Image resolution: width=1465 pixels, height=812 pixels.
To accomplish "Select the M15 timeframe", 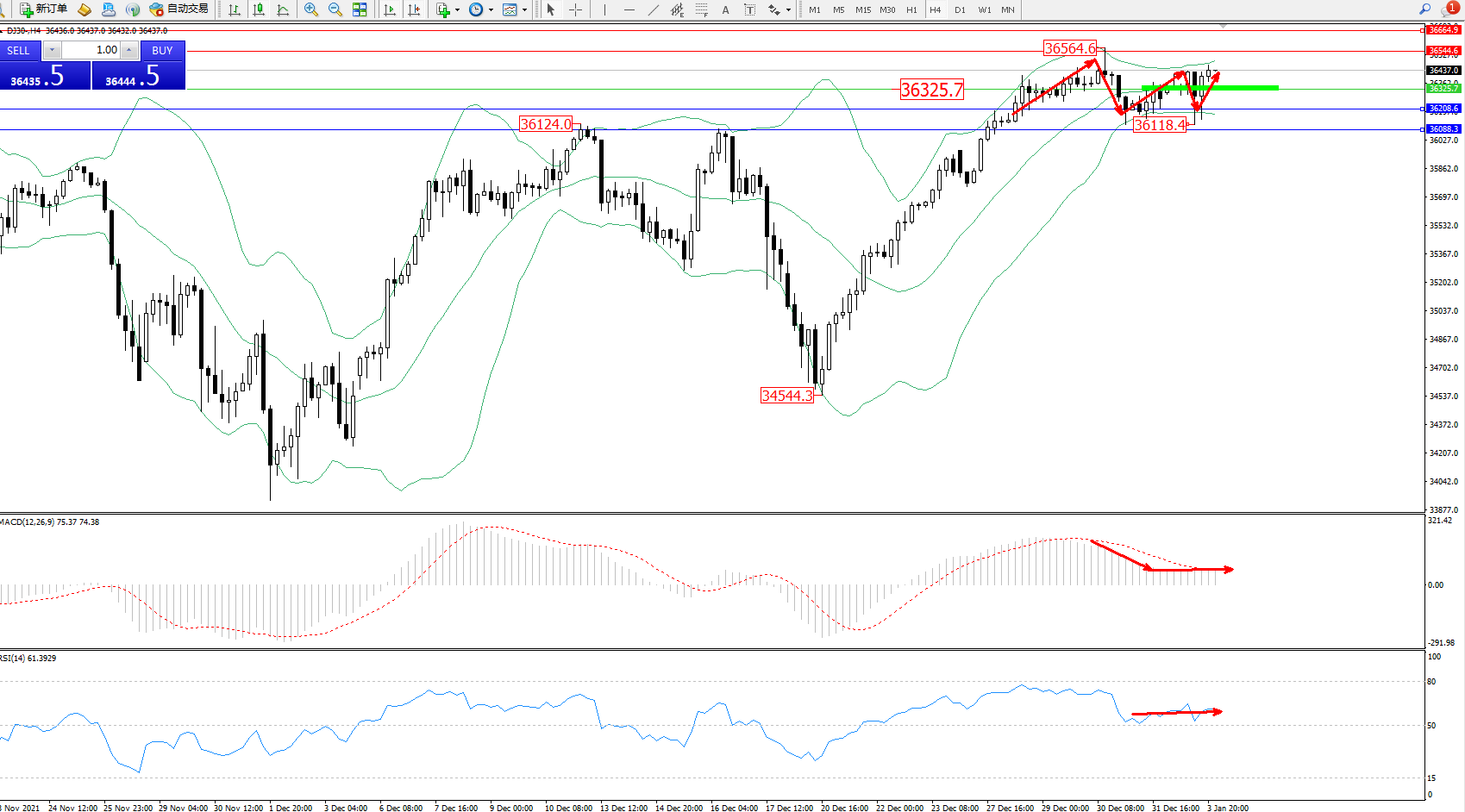I will pos(862,9).
